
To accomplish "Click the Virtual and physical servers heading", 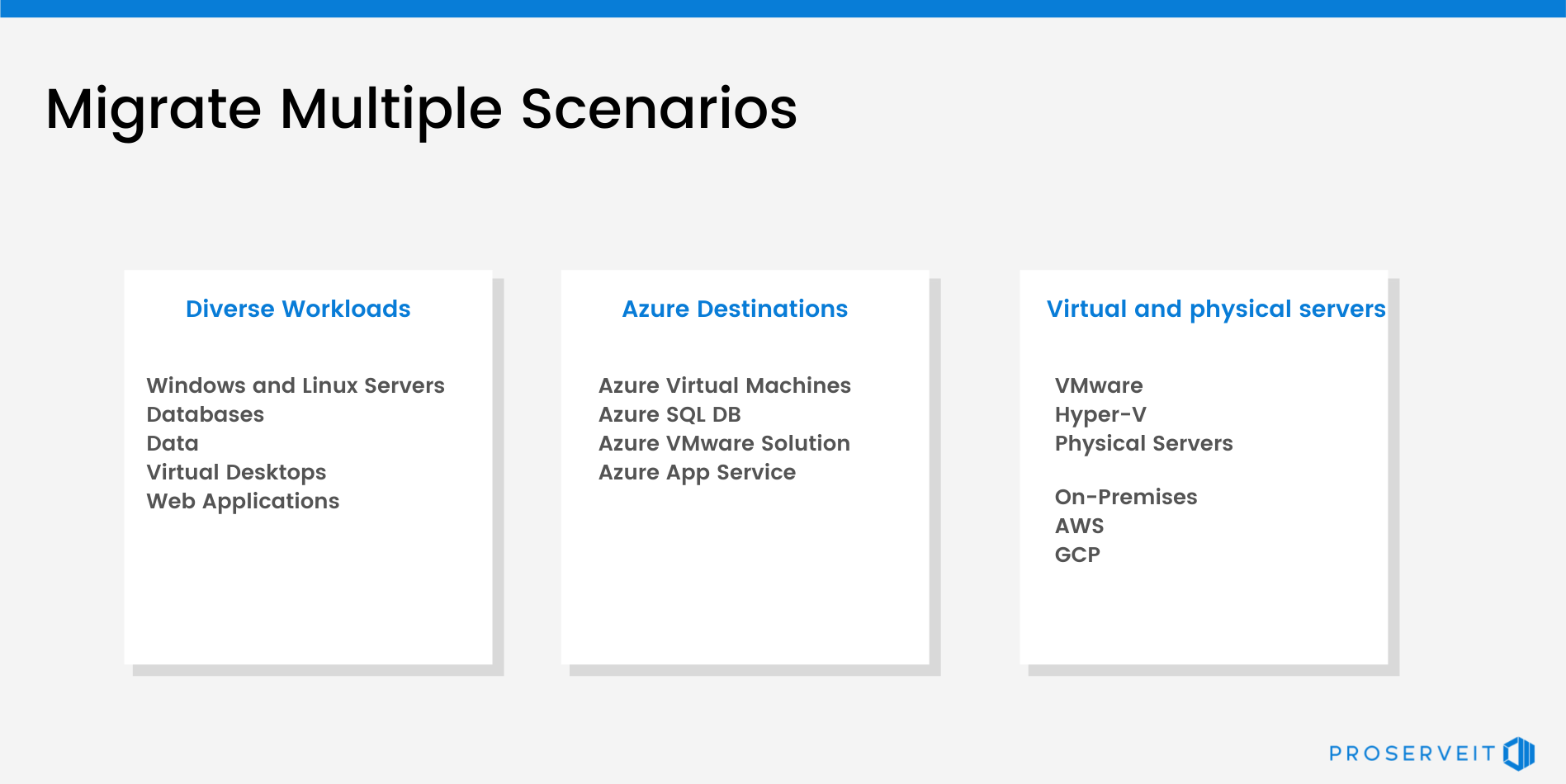I will tap(1216, 309).
